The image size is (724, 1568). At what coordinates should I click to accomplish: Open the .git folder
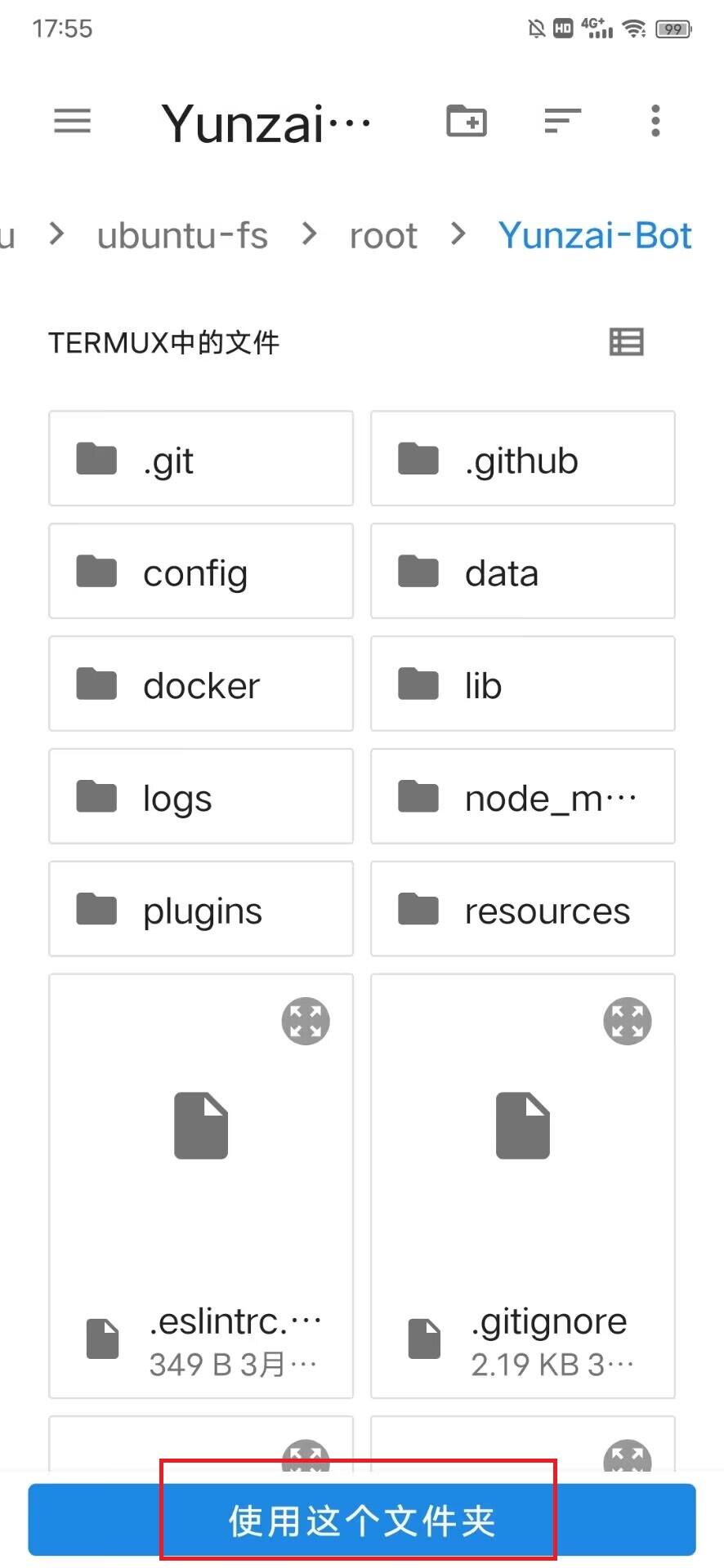coord(201,459)
